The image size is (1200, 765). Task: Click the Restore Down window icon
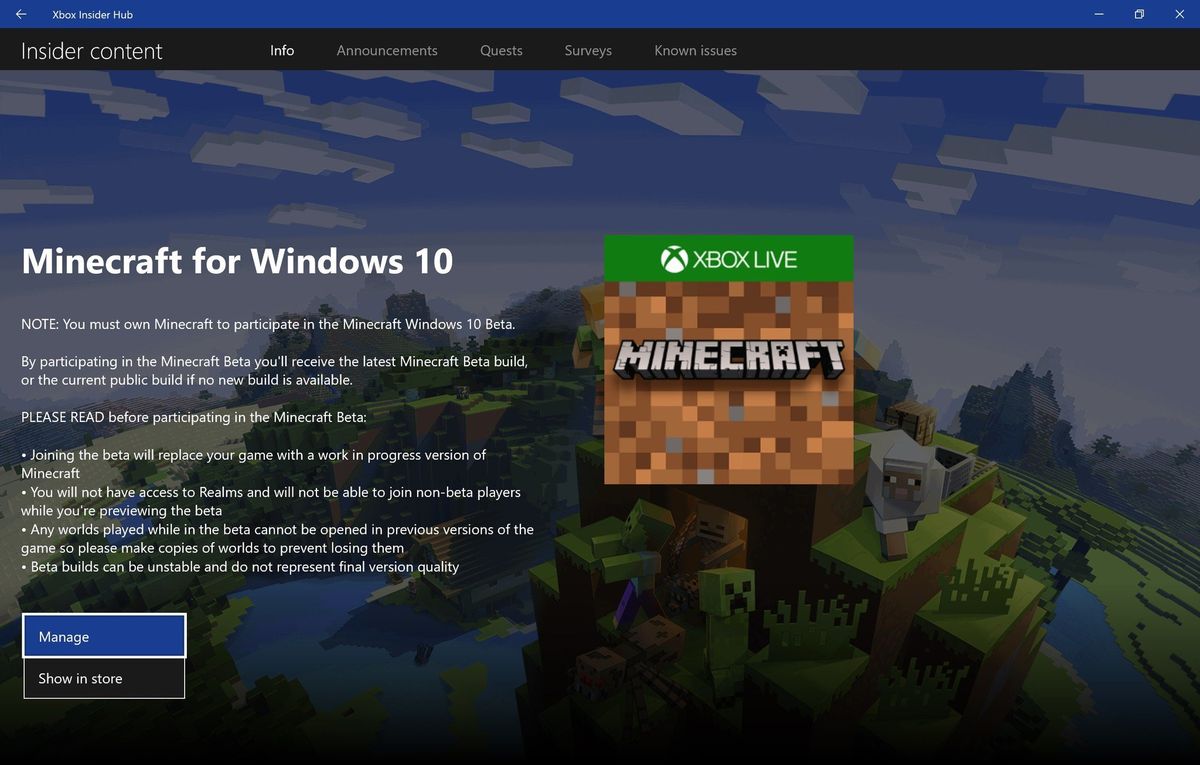click(x=1138, y=14)
